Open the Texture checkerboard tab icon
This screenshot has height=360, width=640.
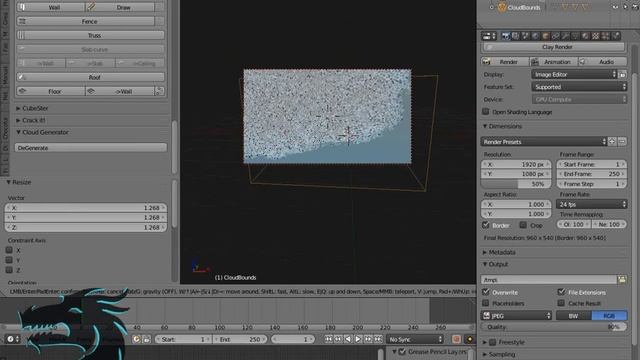(x=596, y=36)
